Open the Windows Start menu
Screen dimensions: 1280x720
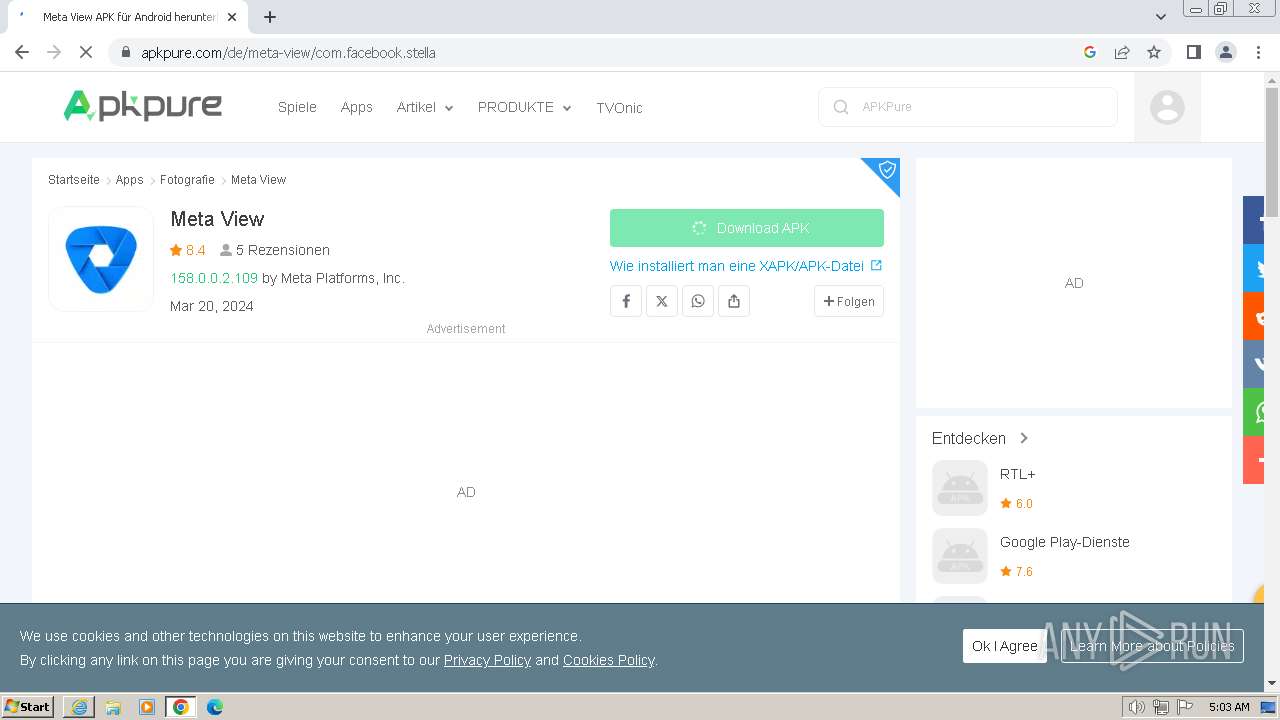point(28,707)
